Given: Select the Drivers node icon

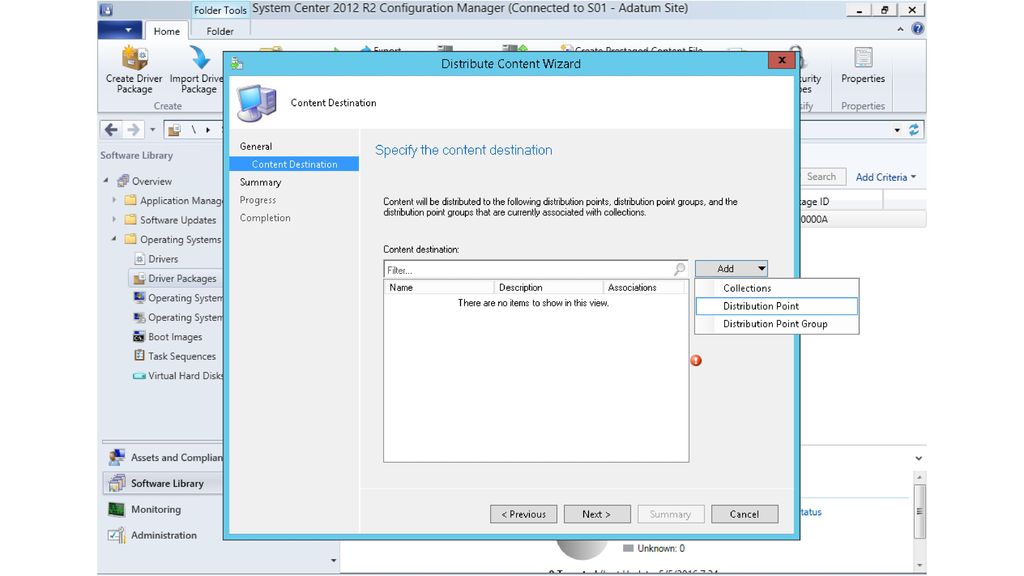Looking at the screenshot, I should coord(139,259).
